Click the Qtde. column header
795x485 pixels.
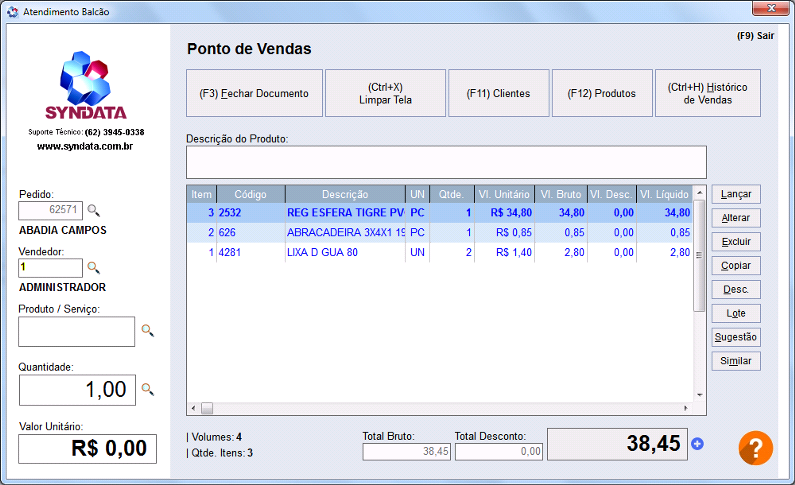[452, 194]
